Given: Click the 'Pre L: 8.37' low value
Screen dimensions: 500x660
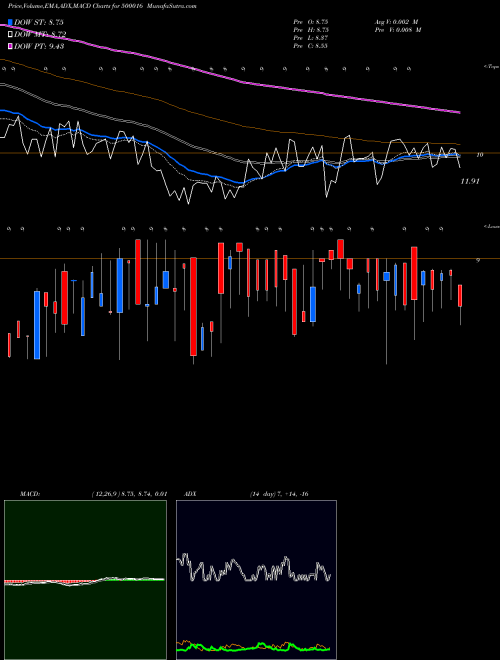Looking at the screenshot, I should [x=311, y=38].
